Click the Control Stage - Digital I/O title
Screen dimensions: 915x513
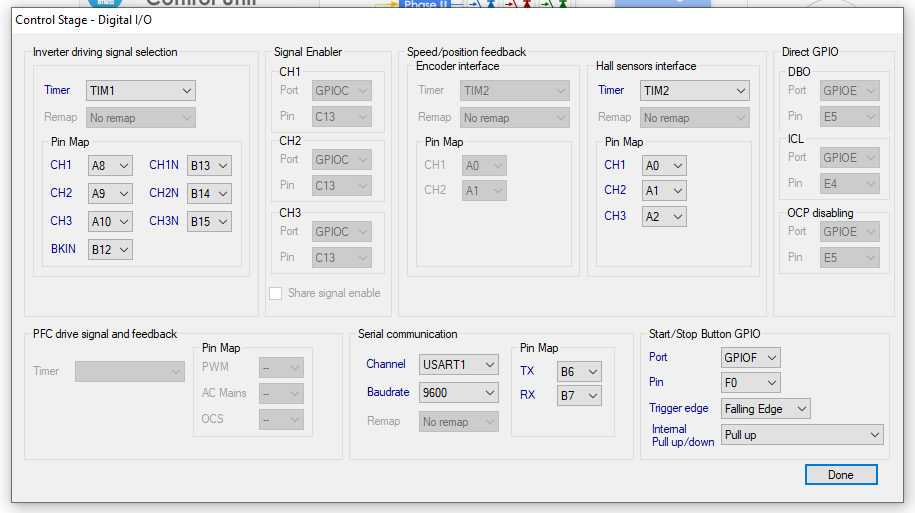[83, 20]
